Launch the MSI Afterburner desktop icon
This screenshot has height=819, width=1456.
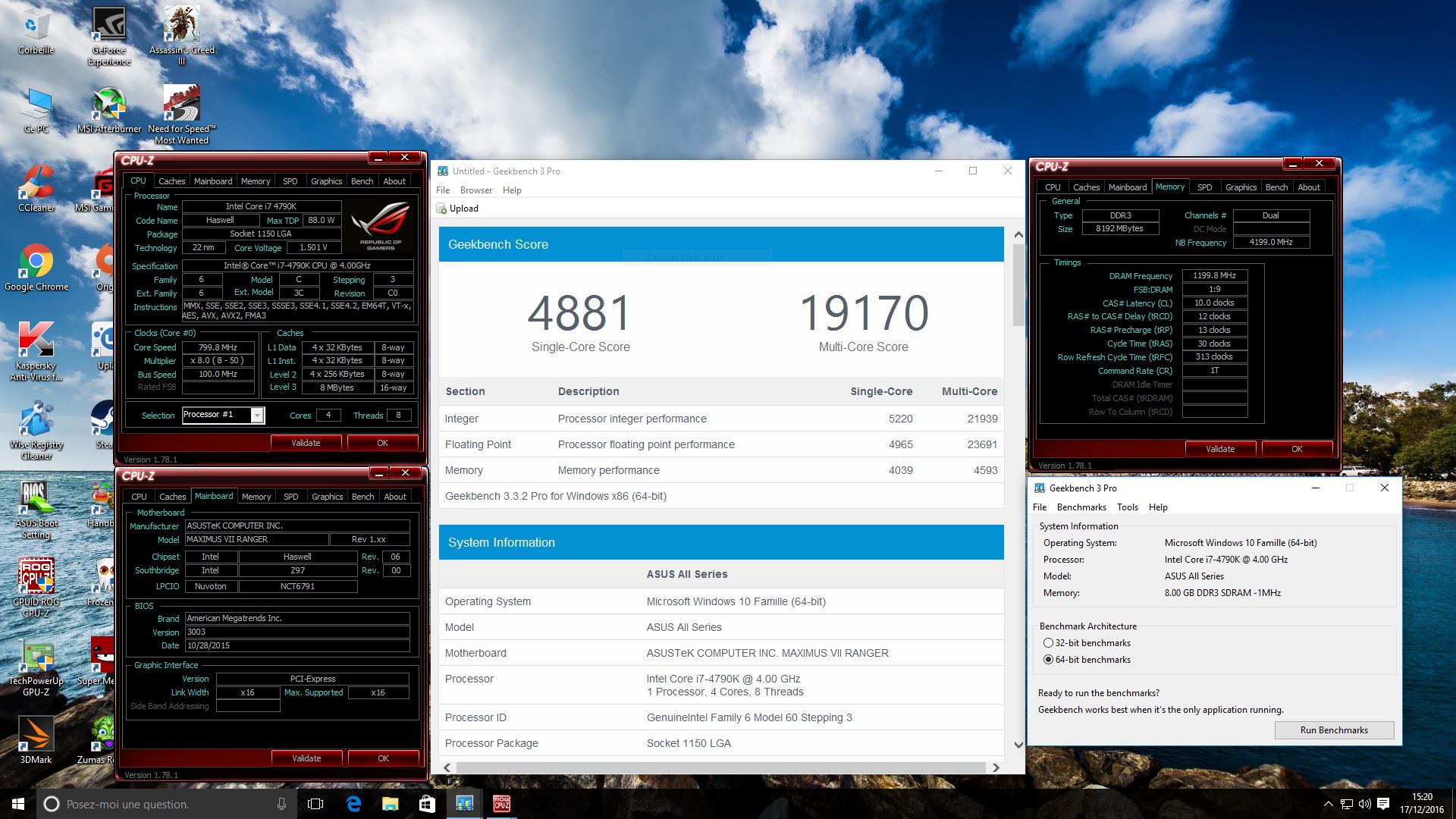[109, 111]
